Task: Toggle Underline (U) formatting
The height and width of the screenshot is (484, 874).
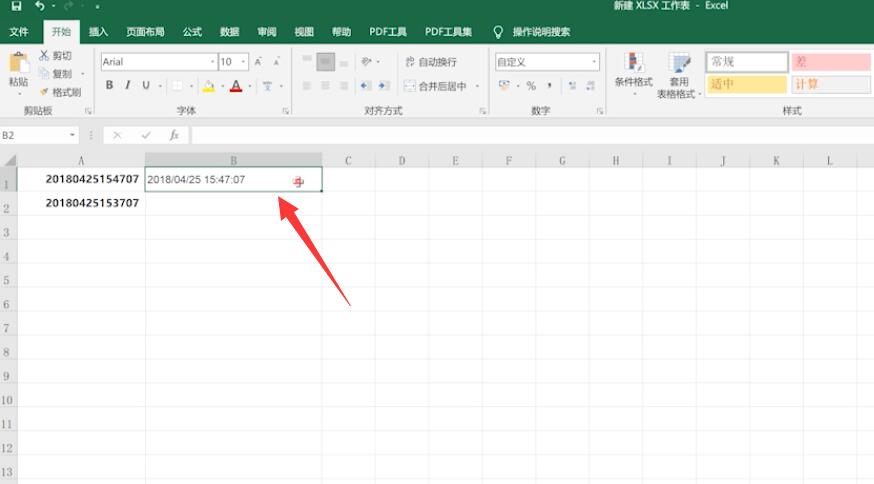Action: click(x=145, y=85)
